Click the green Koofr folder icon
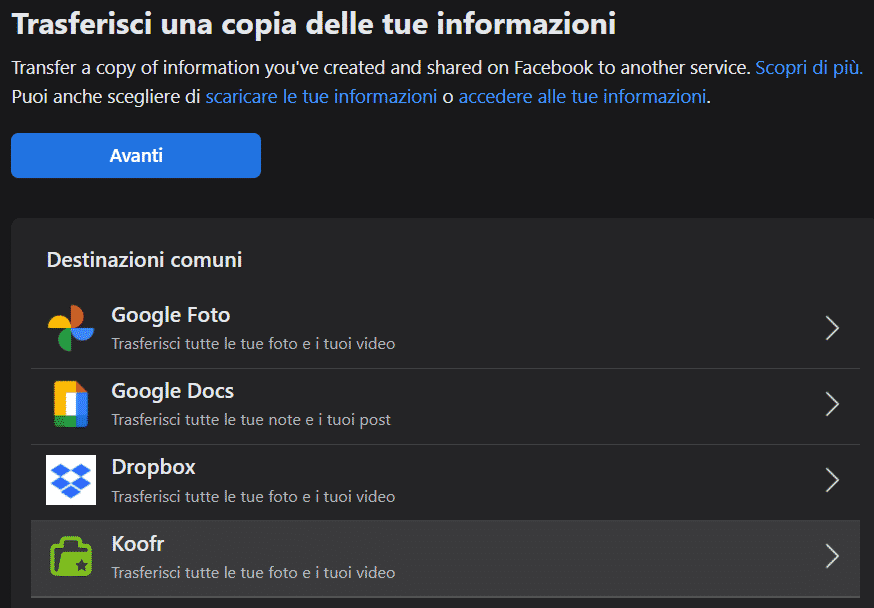This screenshot has height=608, width=874. click(71, 556)
